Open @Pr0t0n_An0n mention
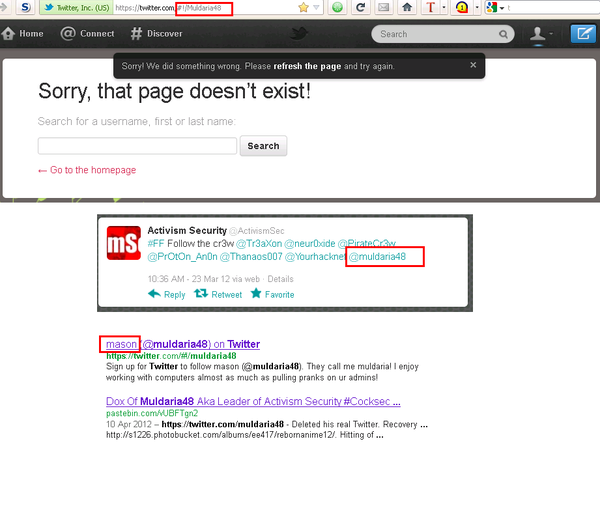The image size is (600, 523). coord(183,257)
